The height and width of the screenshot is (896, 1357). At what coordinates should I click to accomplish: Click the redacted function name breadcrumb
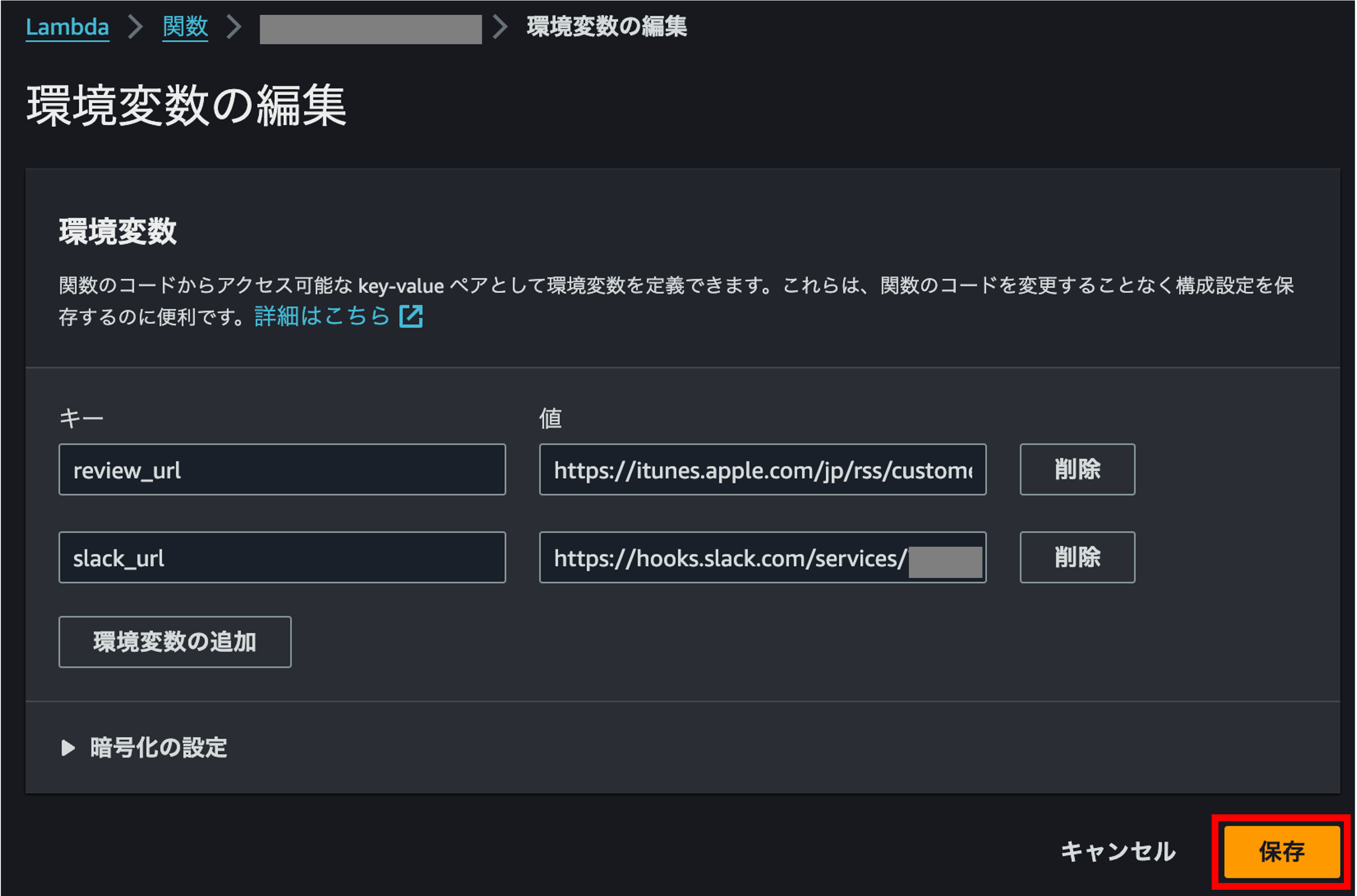371,28
